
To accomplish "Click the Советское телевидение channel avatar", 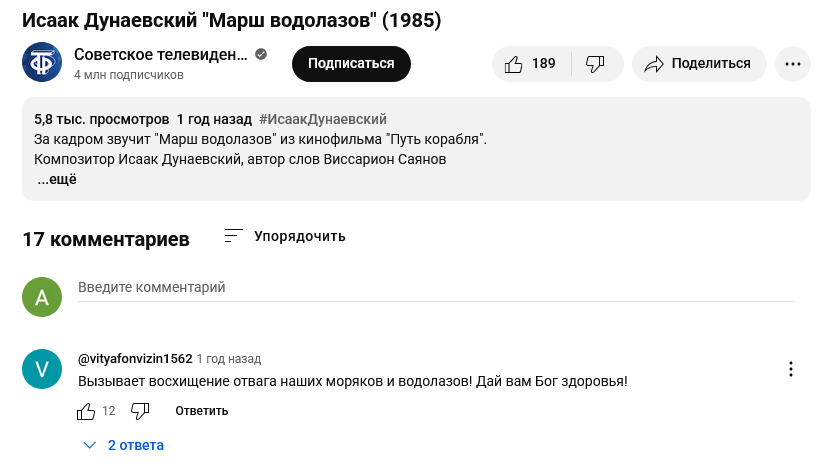I will point(42,62).
